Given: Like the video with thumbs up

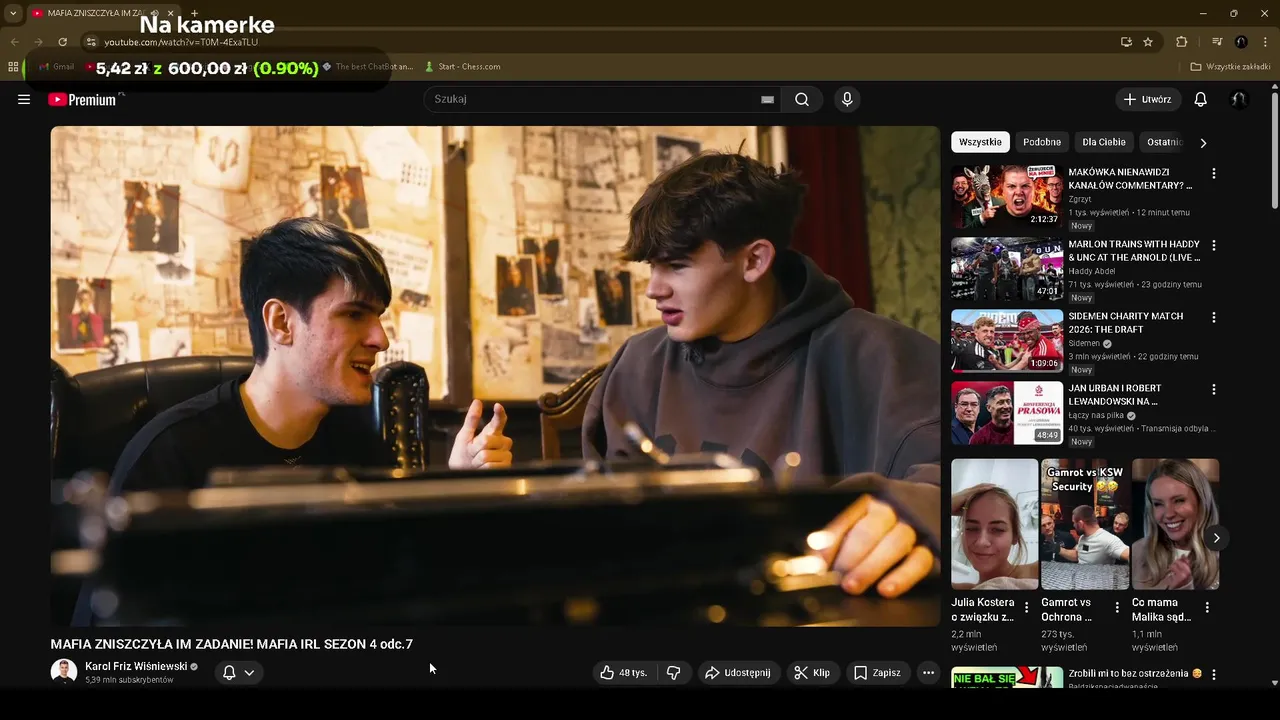Looking at the screenshot, I should pyautogui.click(x=624, y=673).
